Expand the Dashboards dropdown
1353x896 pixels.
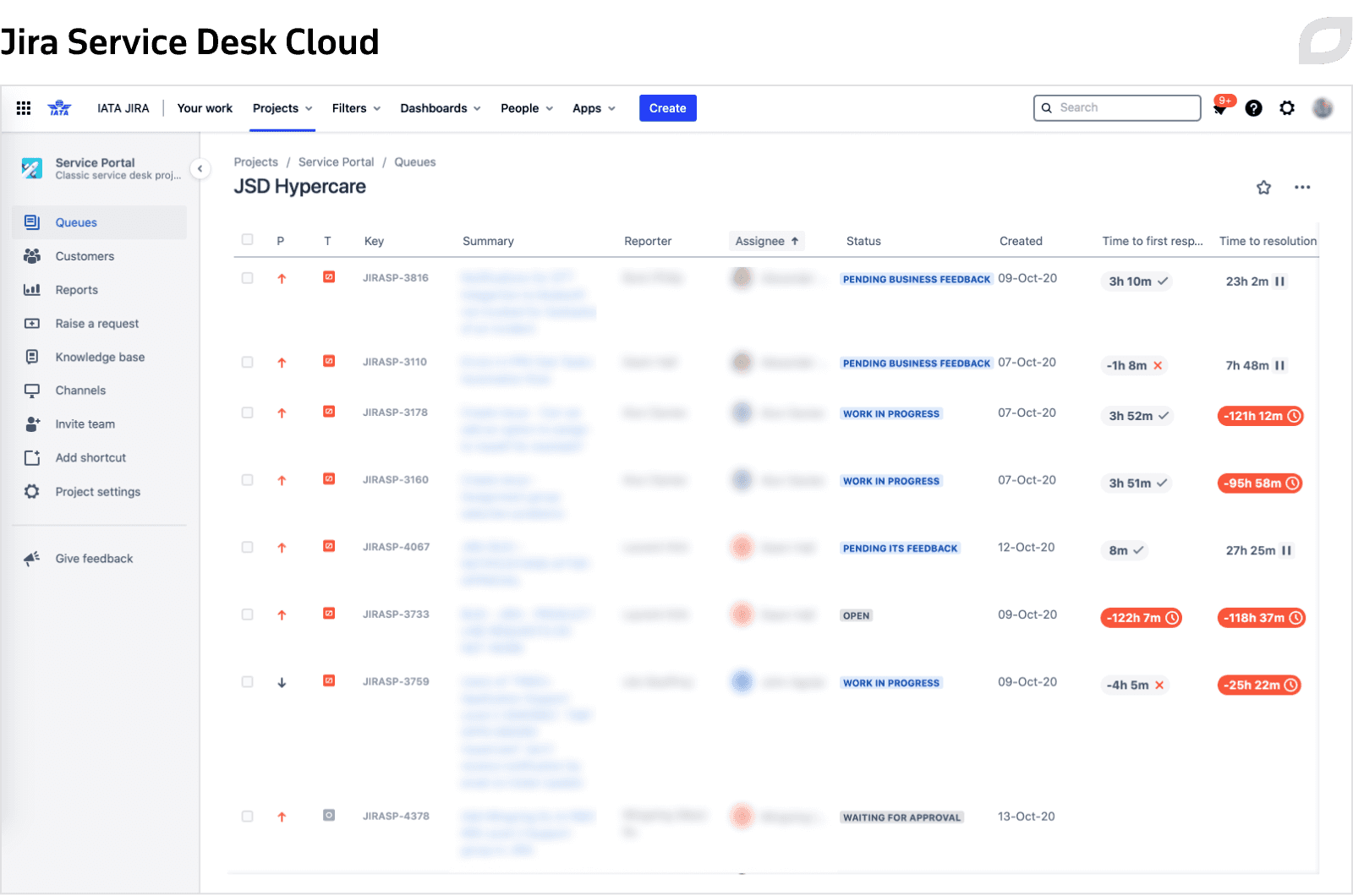click(441, 108)
